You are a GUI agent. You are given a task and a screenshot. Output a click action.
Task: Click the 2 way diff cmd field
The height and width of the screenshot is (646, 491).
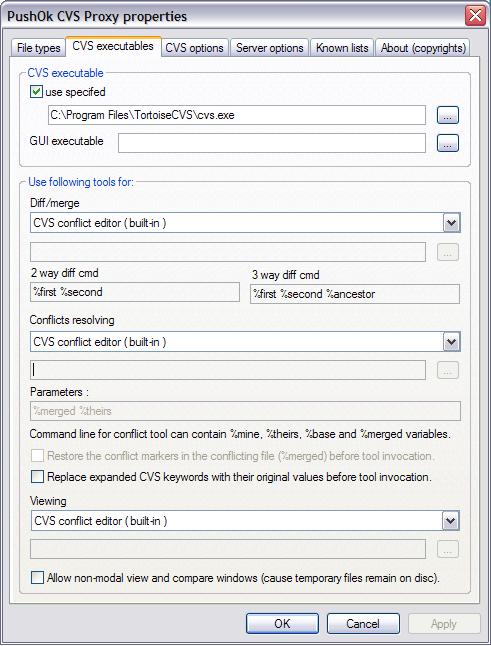pos(135,292)
